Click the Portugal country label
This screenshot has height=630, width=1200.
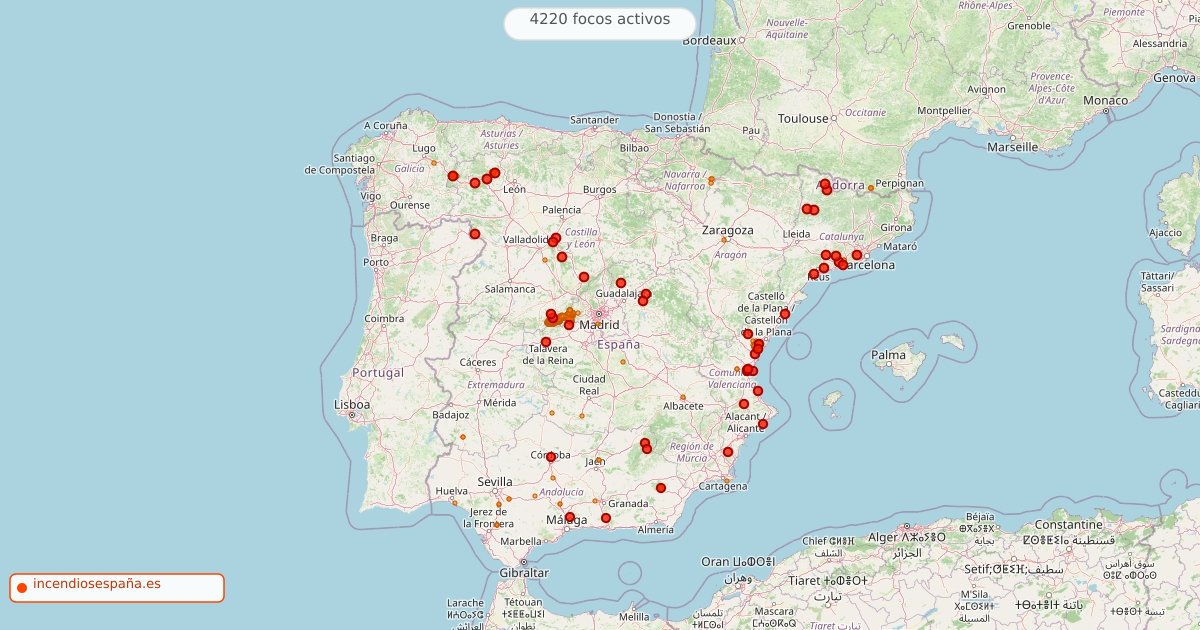click(378, 373)
